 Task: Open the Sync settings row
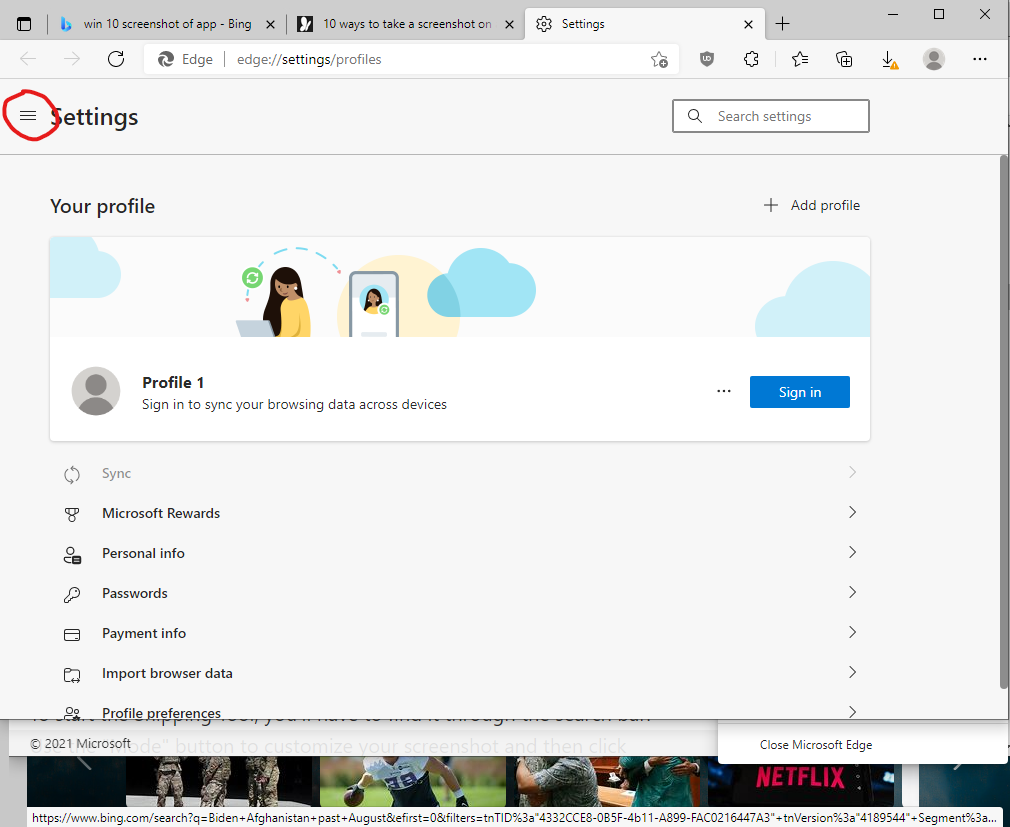[x=460, y=473]
